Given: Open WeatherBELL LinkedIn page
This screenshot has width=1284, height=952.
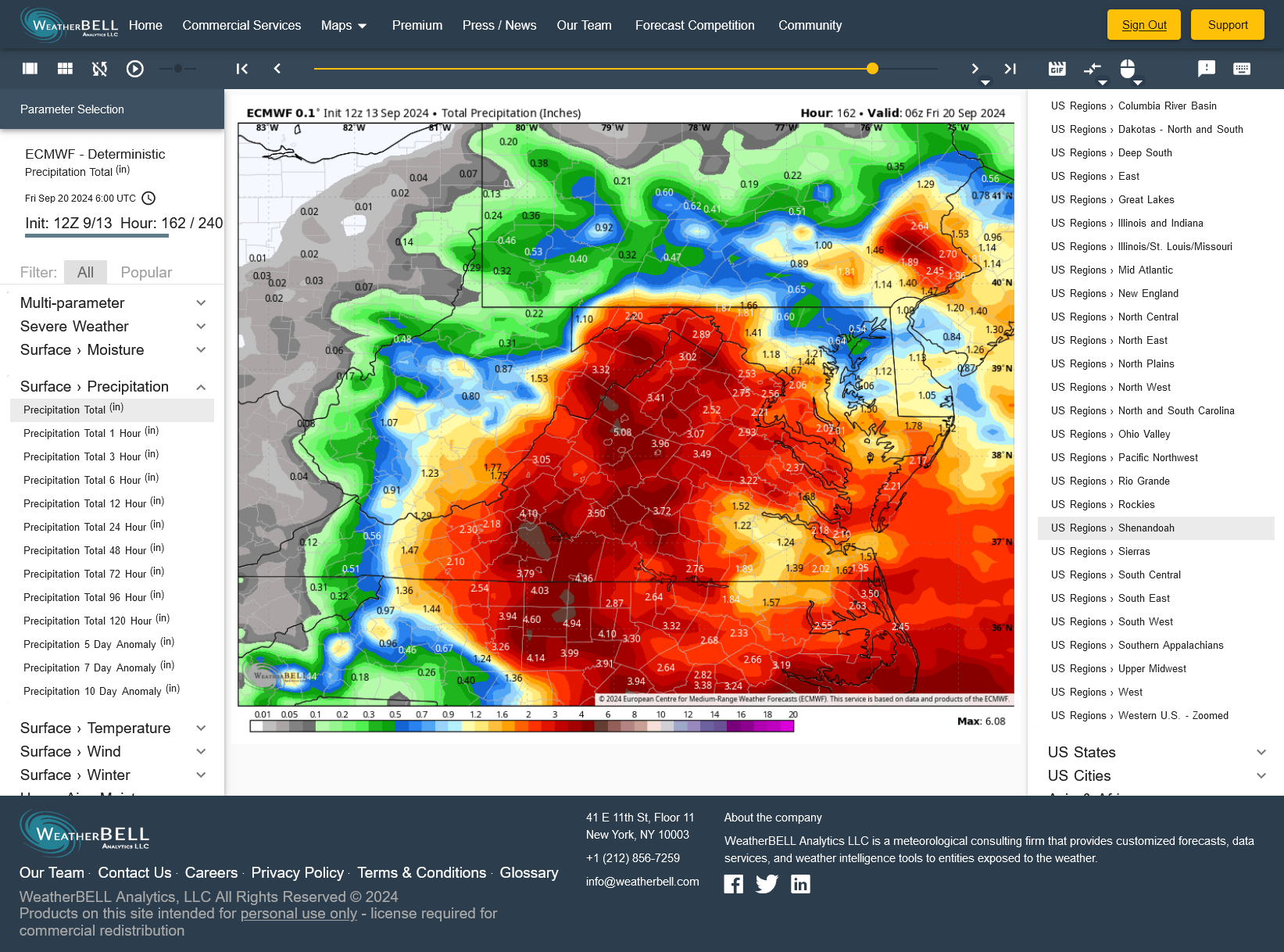Looking at the screenshot, I should pos(800,884).
